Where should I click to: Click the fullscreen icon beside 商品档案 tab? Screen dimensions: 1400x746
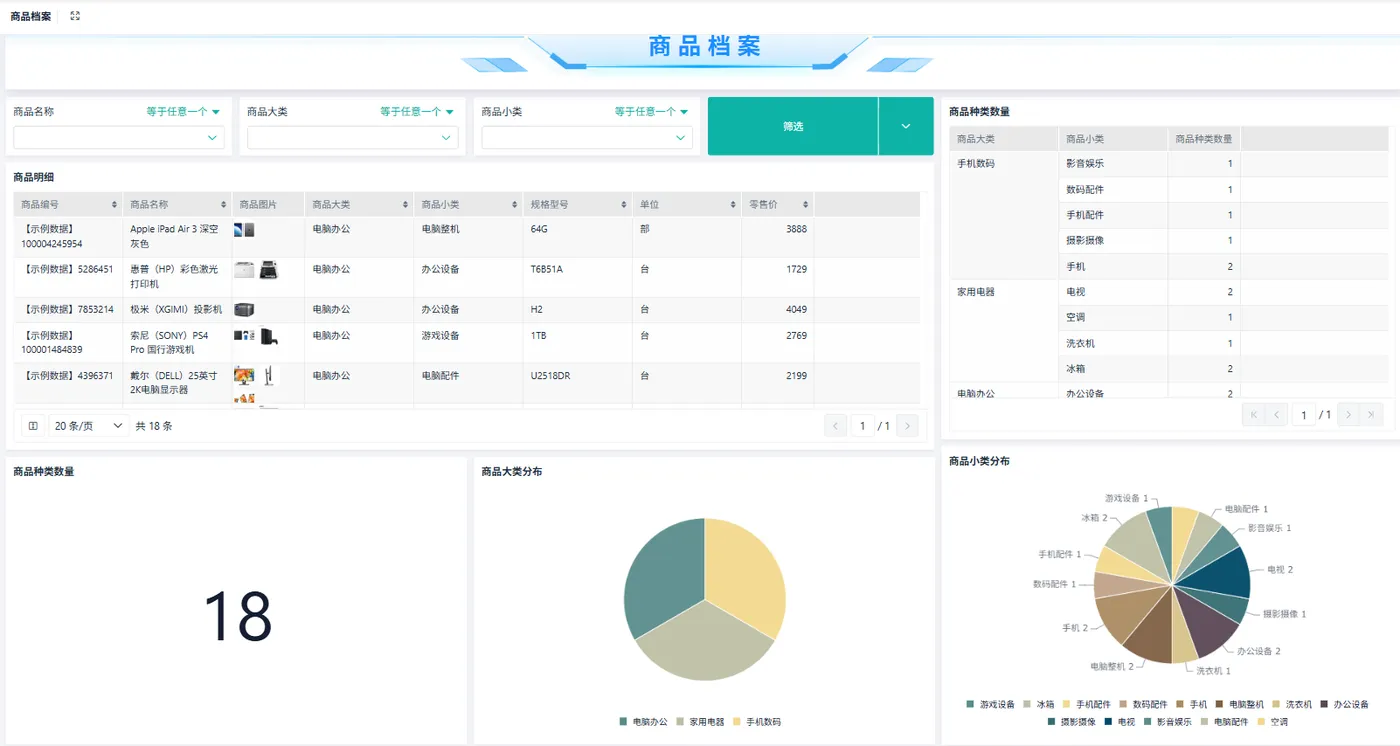75,16
